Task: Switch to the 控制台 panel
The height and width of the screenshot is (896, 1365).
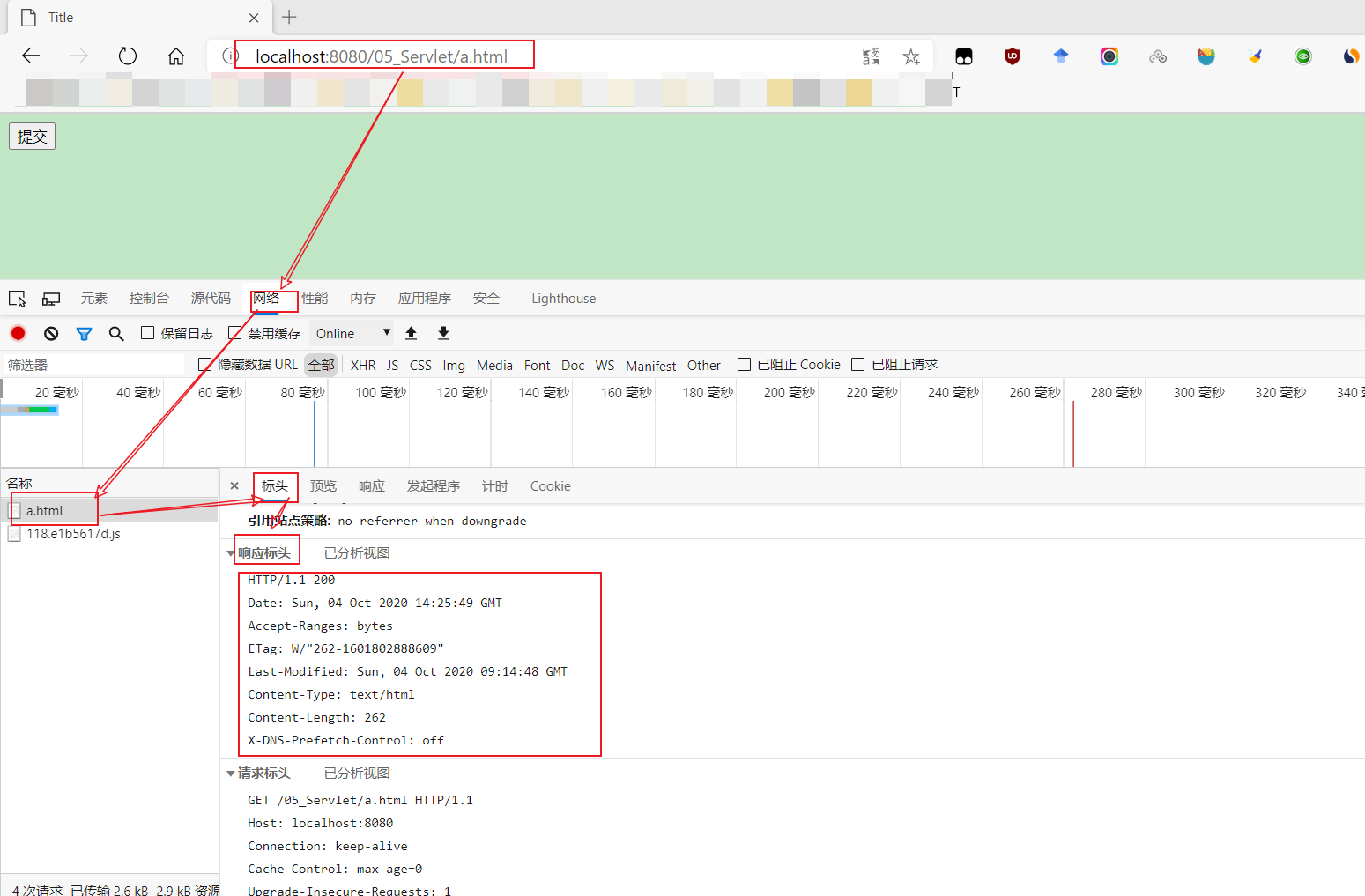Action: pyautogui.click(x=149, y=299)
